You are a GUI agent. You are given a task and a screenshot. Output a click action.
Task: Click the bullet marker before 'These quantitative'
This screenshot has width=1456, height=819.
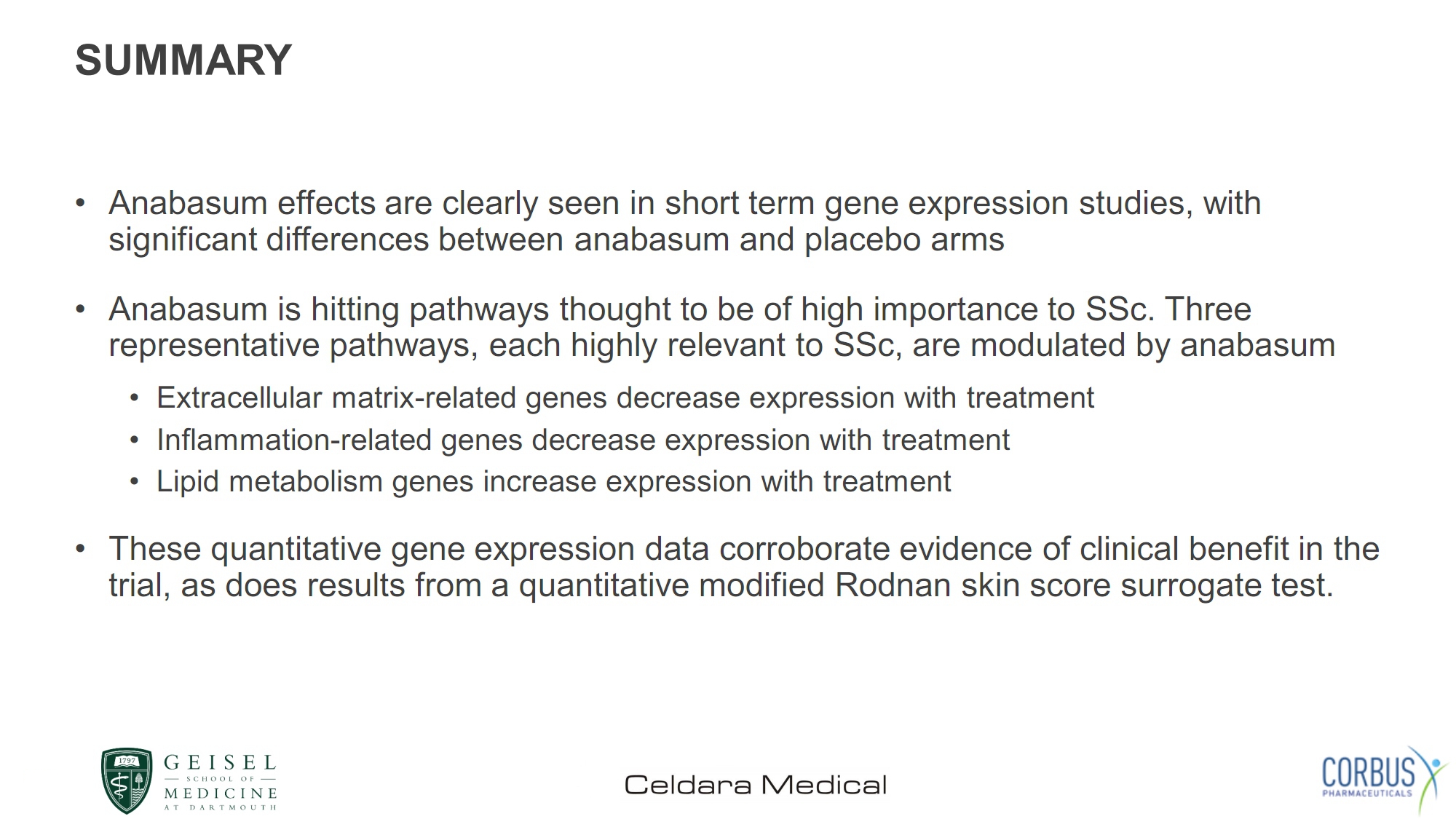81,549
